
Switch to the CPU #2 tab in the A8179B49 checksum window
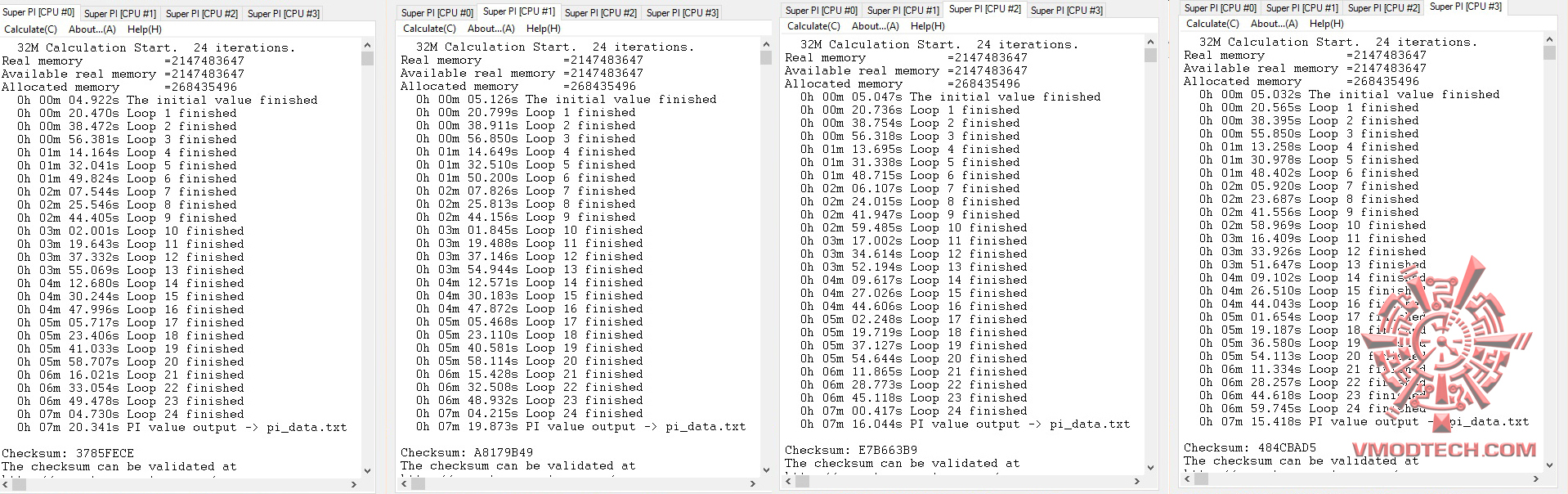click(600, 12)
